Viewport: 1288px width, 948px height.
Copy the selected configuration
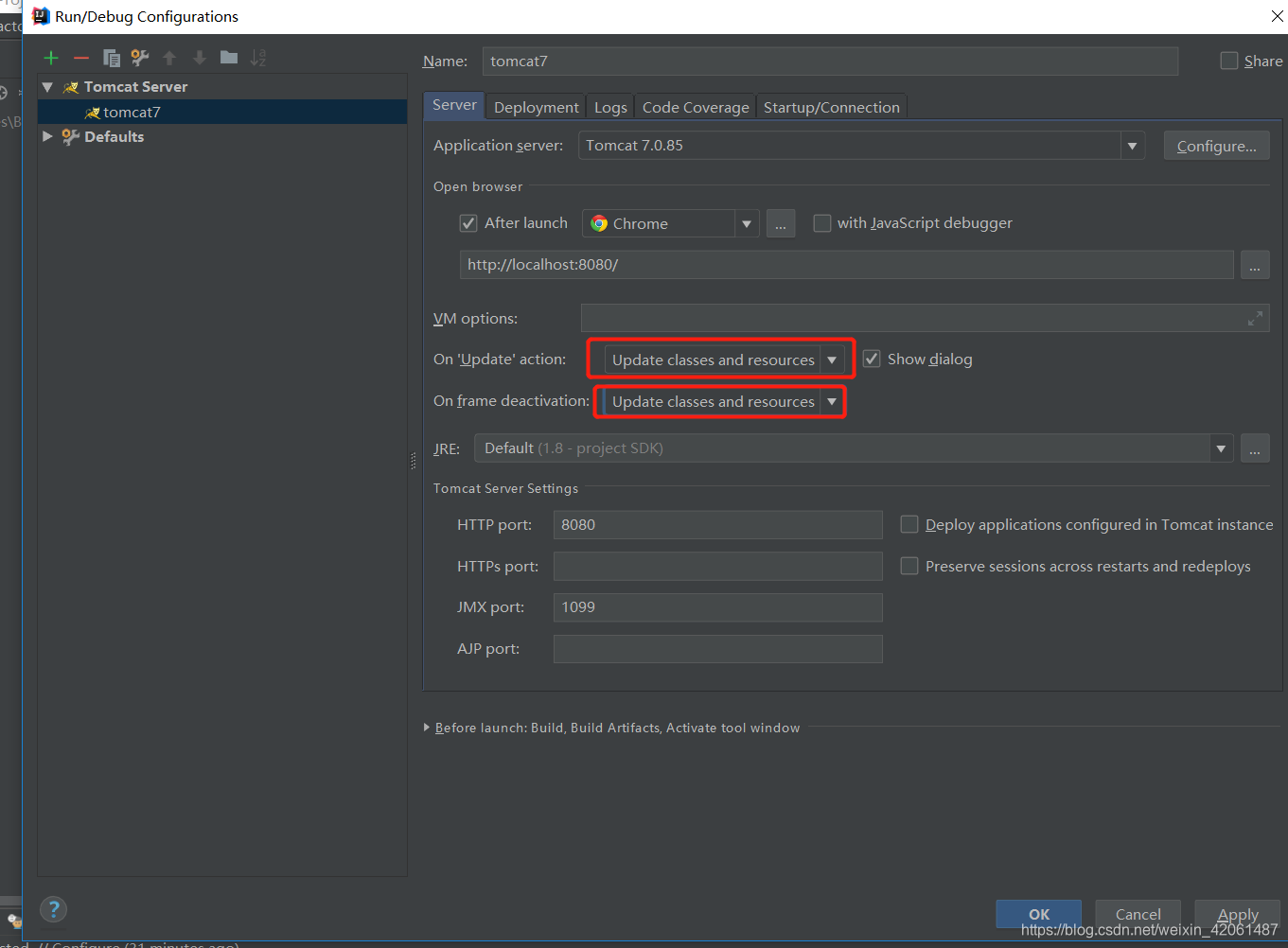coord(111,58)
